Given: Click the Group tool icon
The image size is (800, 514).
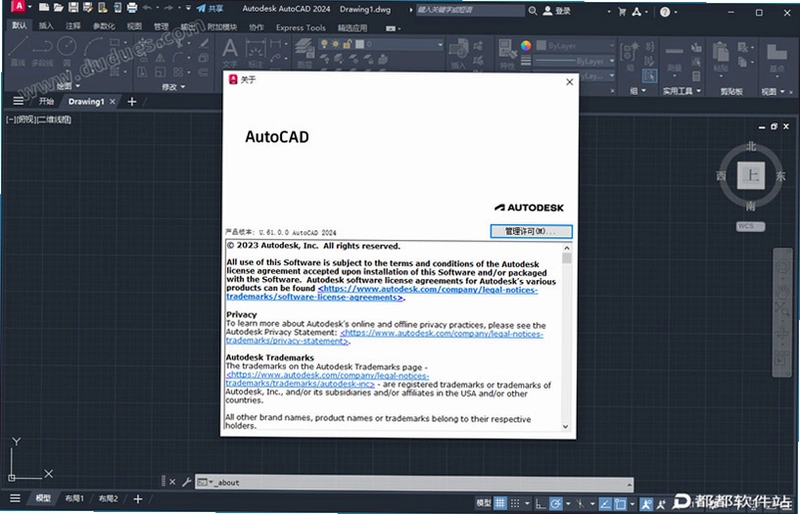Looking at the screenshot, I should point(630,55).
